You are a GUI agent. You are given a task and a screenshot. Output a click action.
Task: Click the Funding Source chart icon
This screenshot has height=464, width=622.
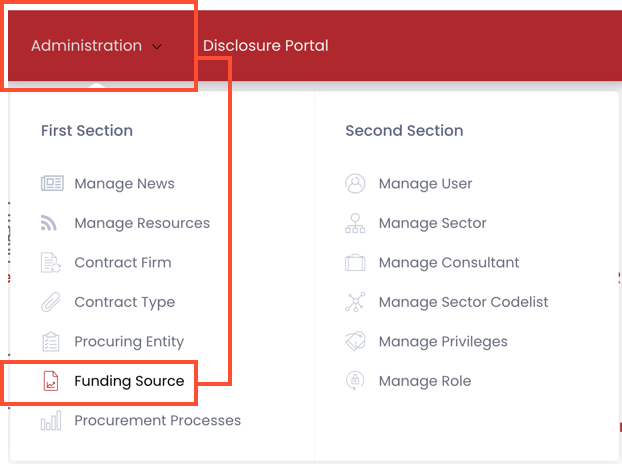[51, 381]
